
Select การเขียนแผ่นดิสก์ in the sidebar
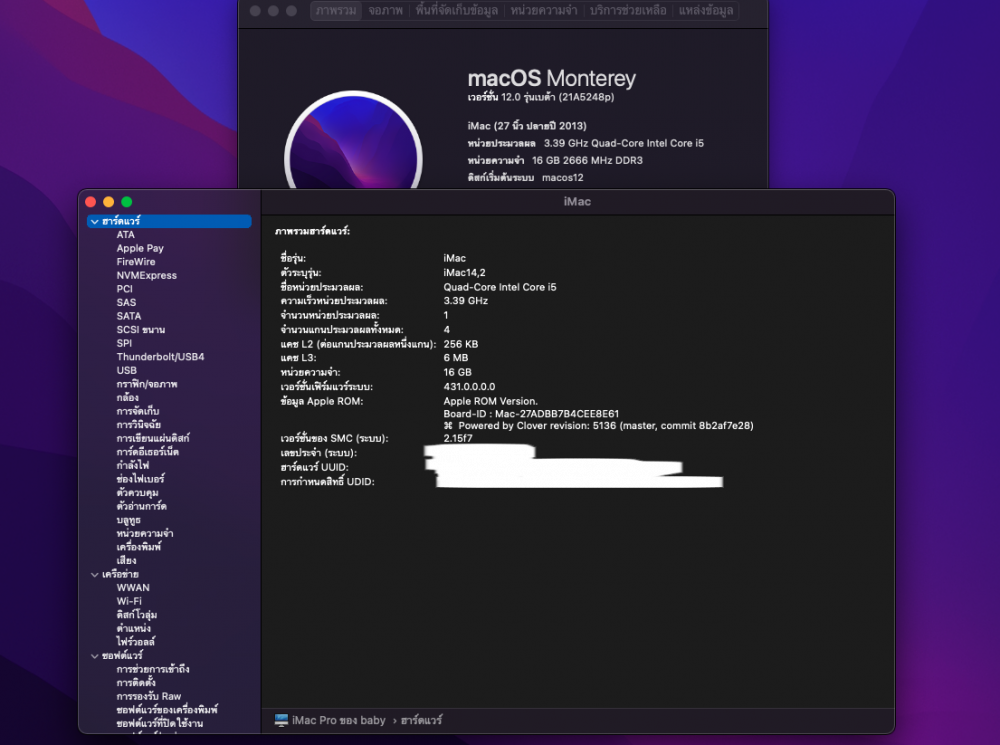coord(152,438)
